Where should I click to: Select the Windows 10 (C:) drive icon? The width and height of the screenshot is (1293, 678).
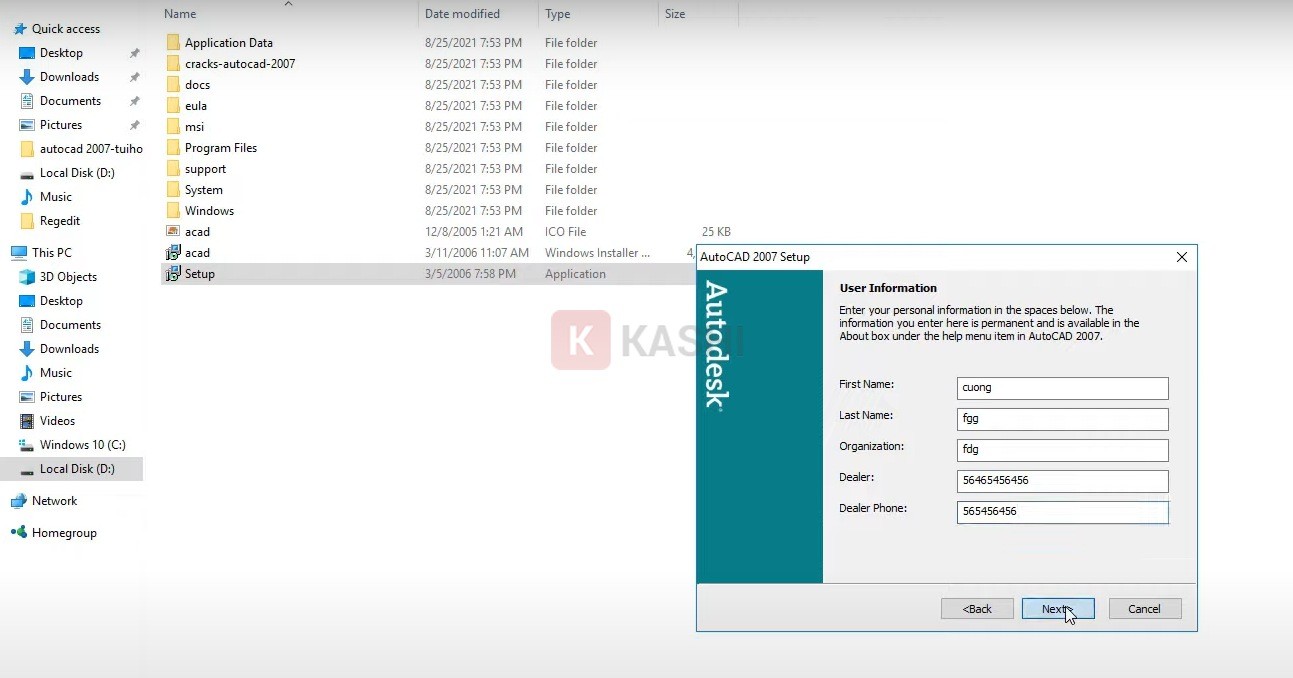click(27, 445)
